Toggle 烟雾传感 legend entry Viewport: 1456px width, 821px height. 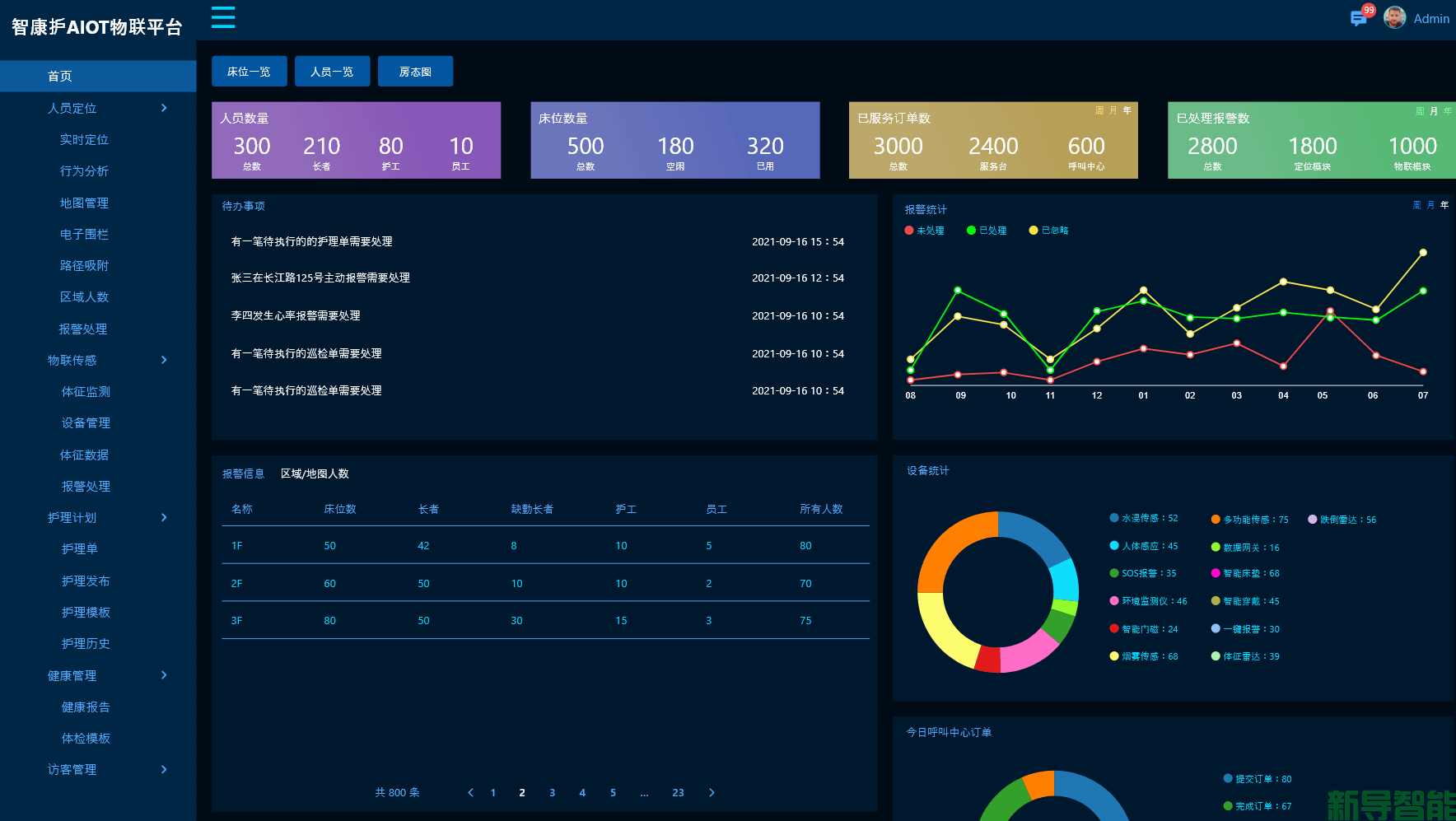(x=1144, y=656)
